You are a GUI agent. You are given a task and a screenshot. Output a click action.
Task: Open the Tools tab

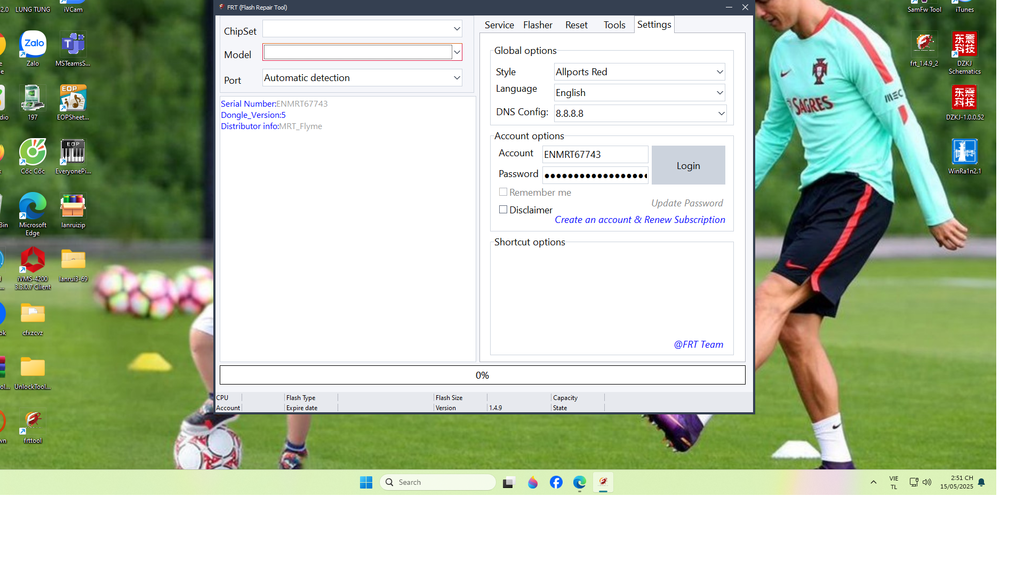click(614, 25)
